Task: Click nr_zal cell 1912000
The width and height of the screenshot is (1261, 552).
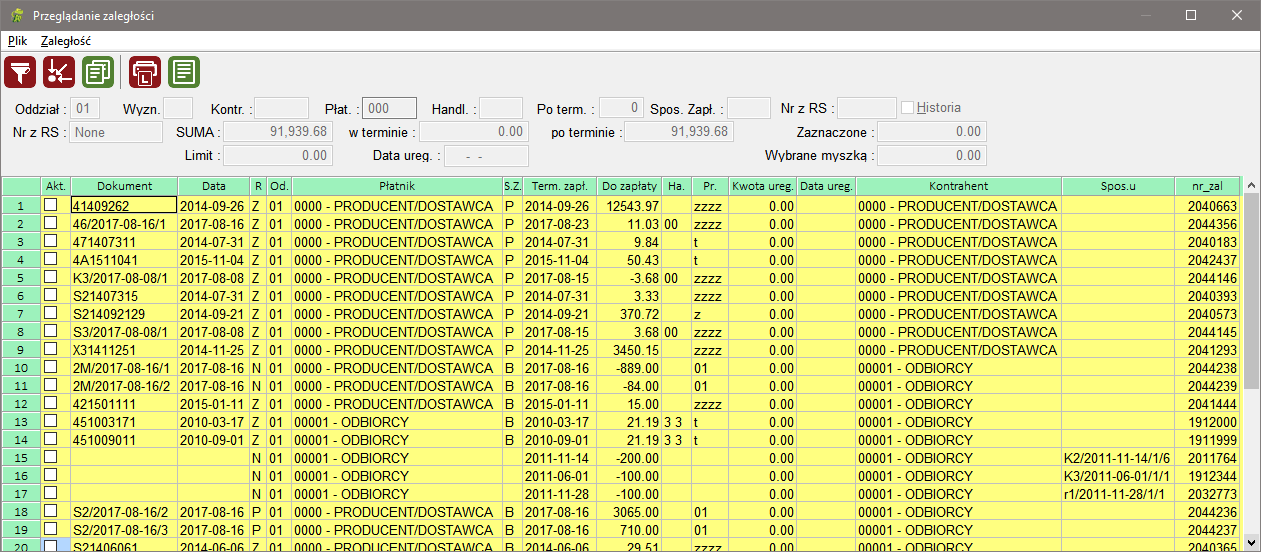Action: [x=1208, y=421]
